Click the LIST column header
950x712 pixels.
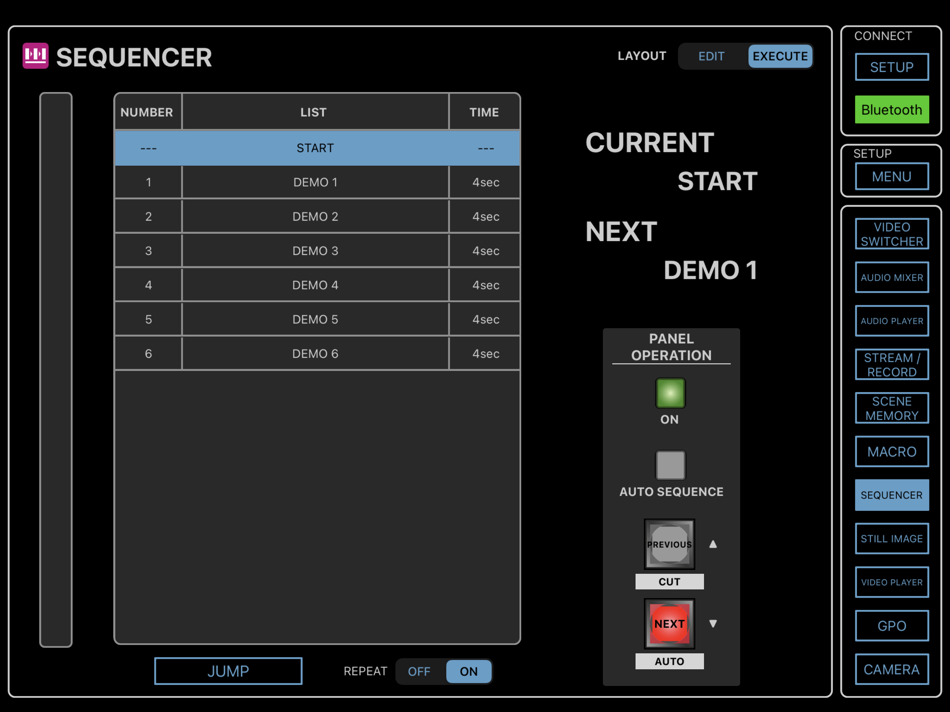coord(314,112)
